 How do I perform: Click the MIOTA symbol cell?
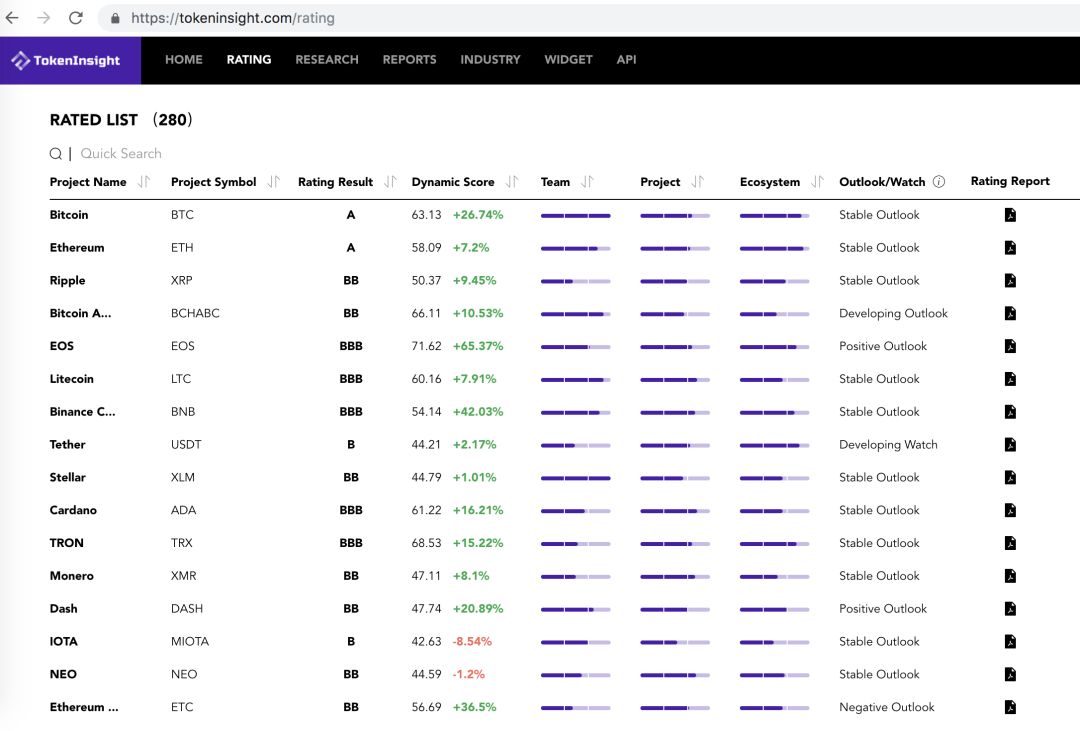coord(189,641)
